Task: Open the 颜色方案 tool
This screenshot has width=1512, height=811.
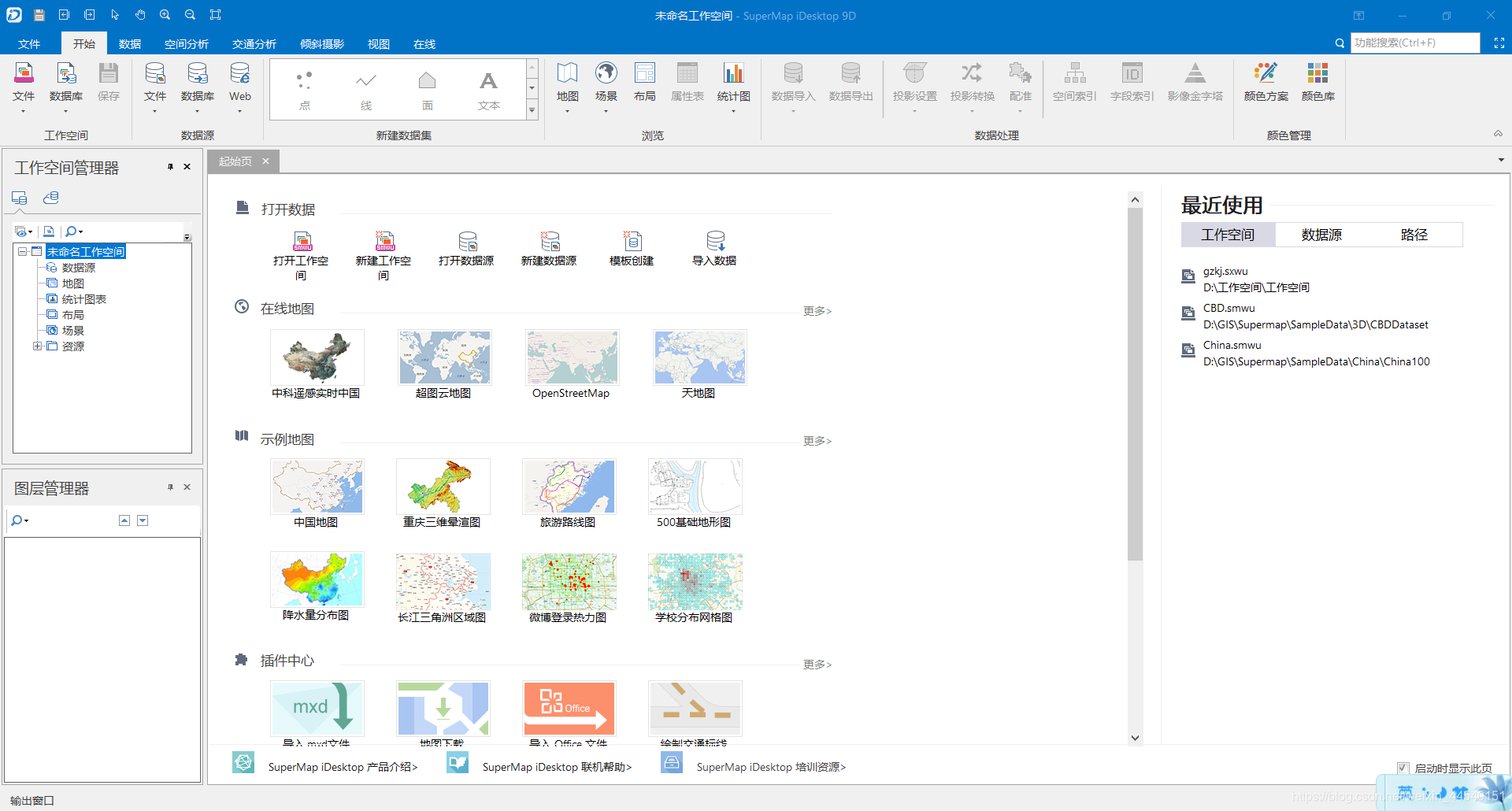Action: click(x=1266, y=82)
